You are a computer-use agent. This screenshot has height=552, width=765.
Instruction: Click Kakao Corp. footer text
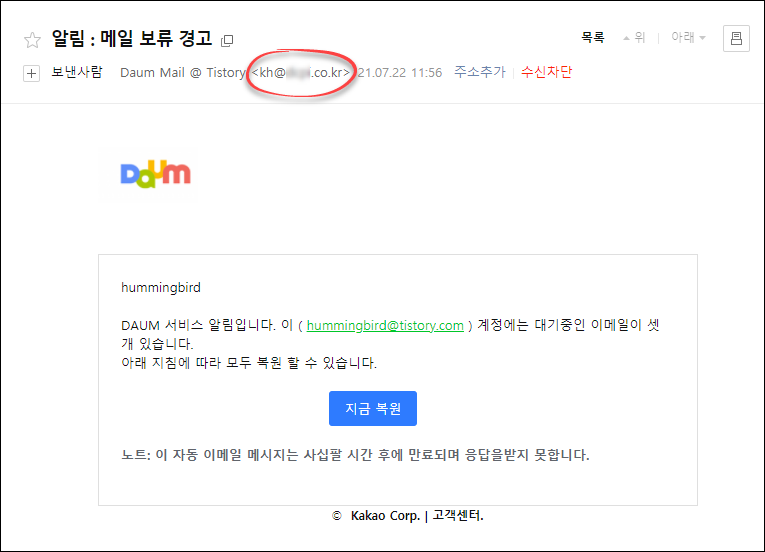coord(385,515)
